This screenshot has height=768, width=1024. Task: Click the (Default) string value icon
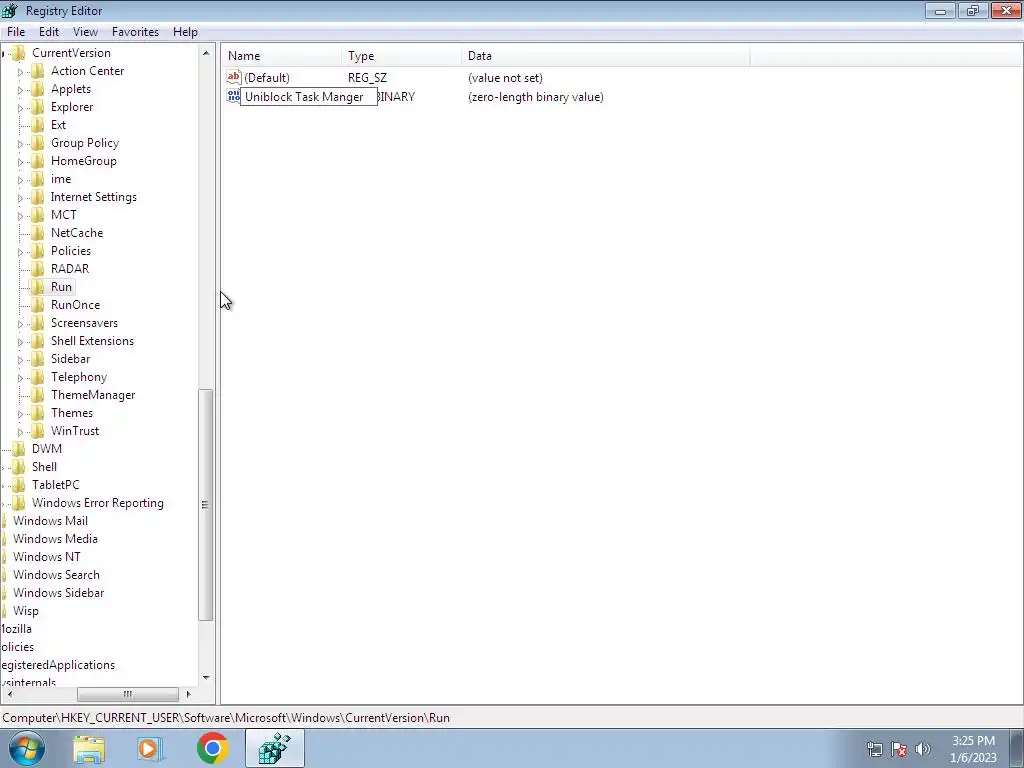tap(234, 77)
